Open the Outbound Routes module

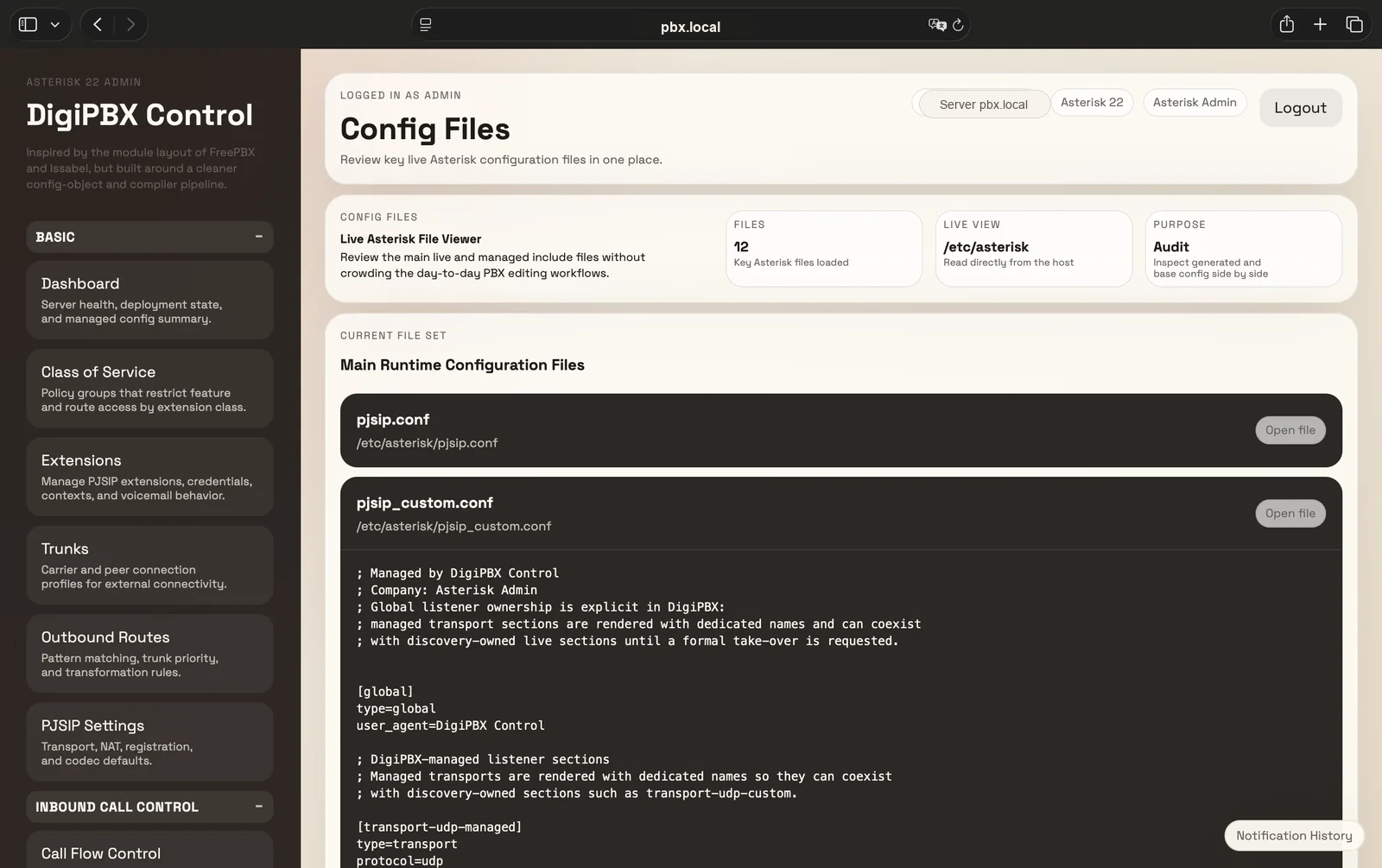click(x=149, y=654)
